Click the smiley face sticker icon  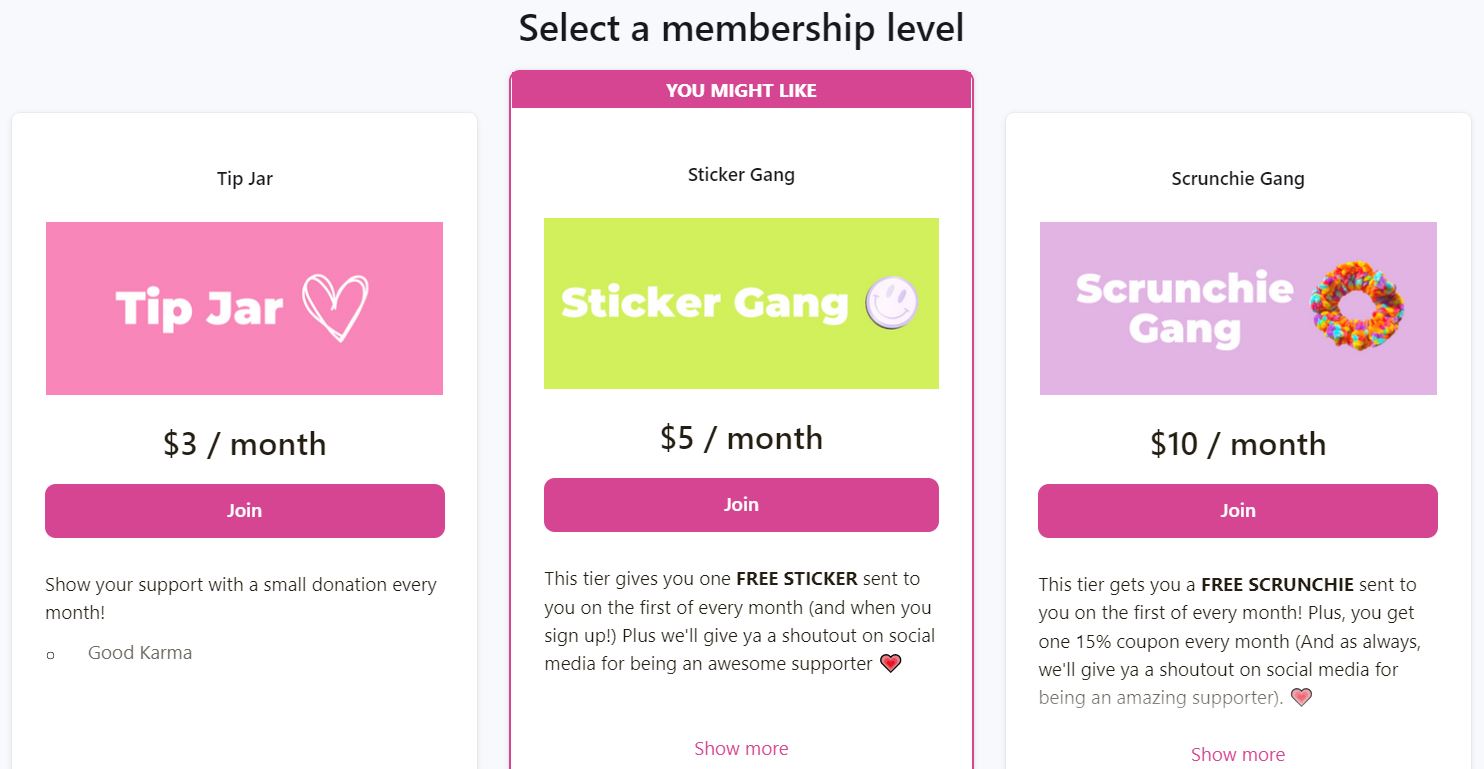point(892,303)
